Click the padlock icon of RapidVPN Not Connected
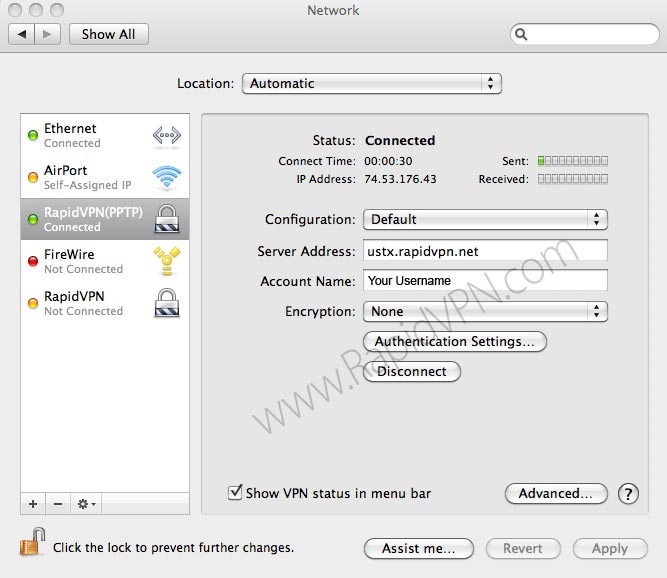 click(x=167, y=303)
